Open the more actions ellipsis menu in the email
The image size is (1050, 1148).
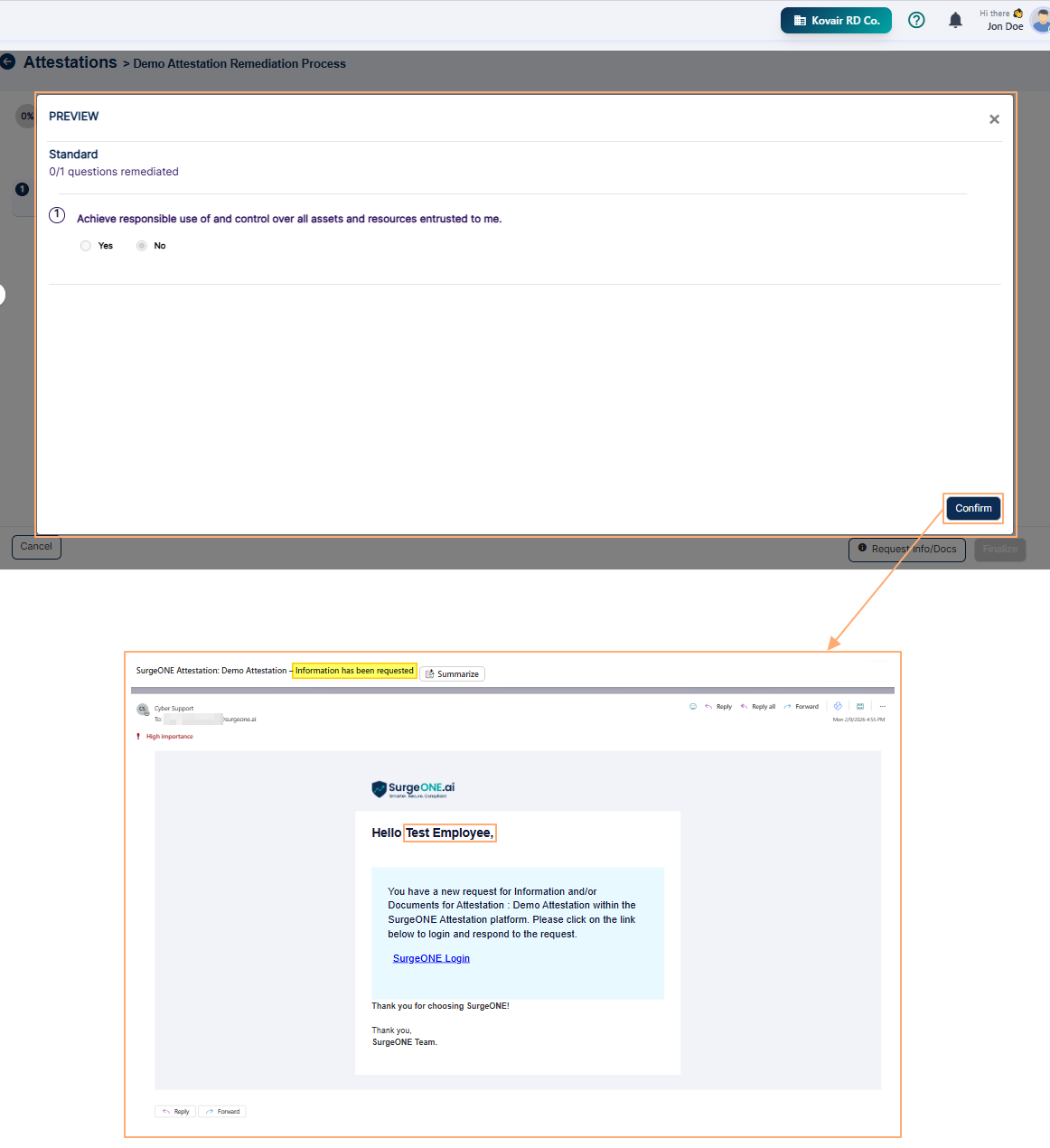click(882, 706)
